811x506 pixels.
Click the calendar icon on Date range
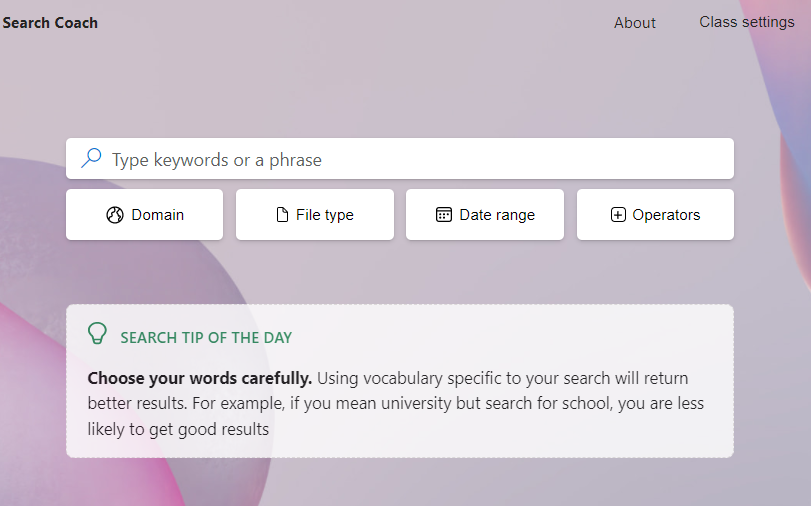[444, 215]
